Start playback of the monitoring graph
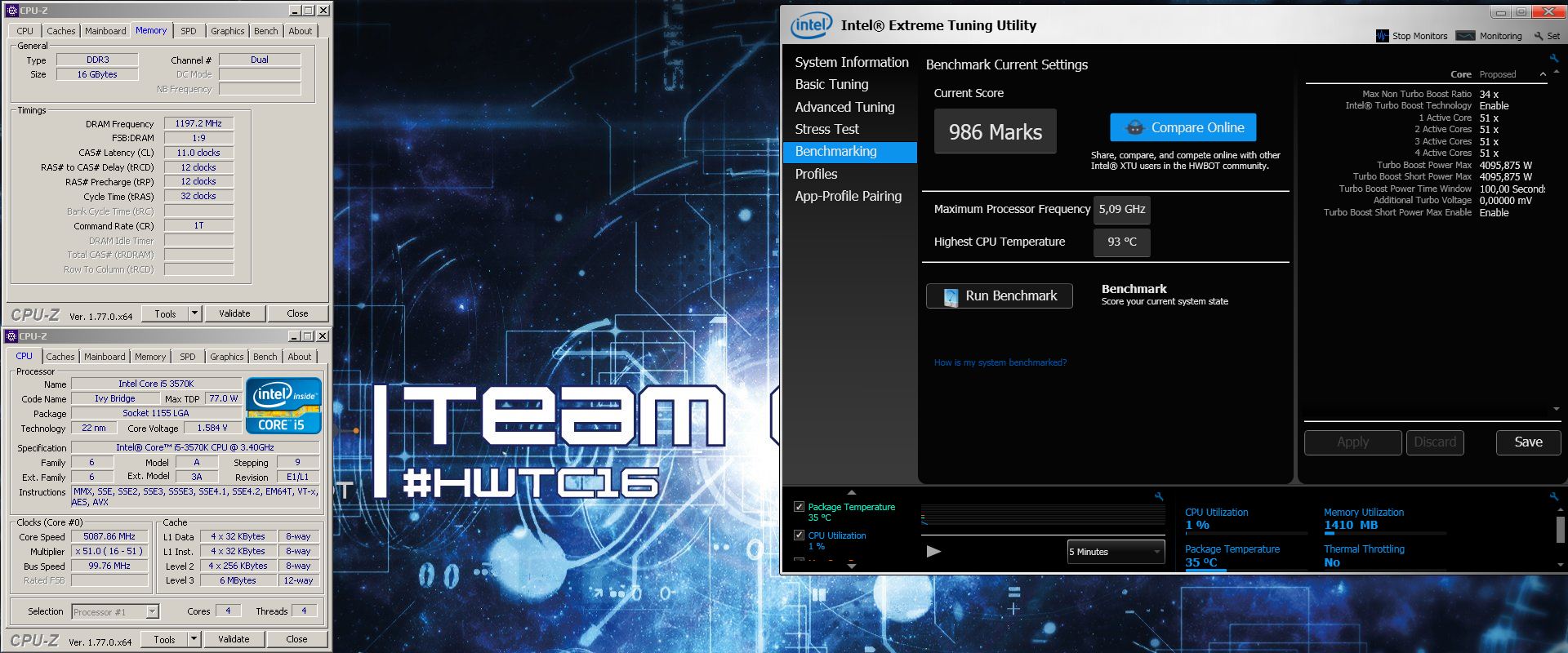Image resolution: width=1568 pixels, height=653 pixels. (x=933, y=552)
